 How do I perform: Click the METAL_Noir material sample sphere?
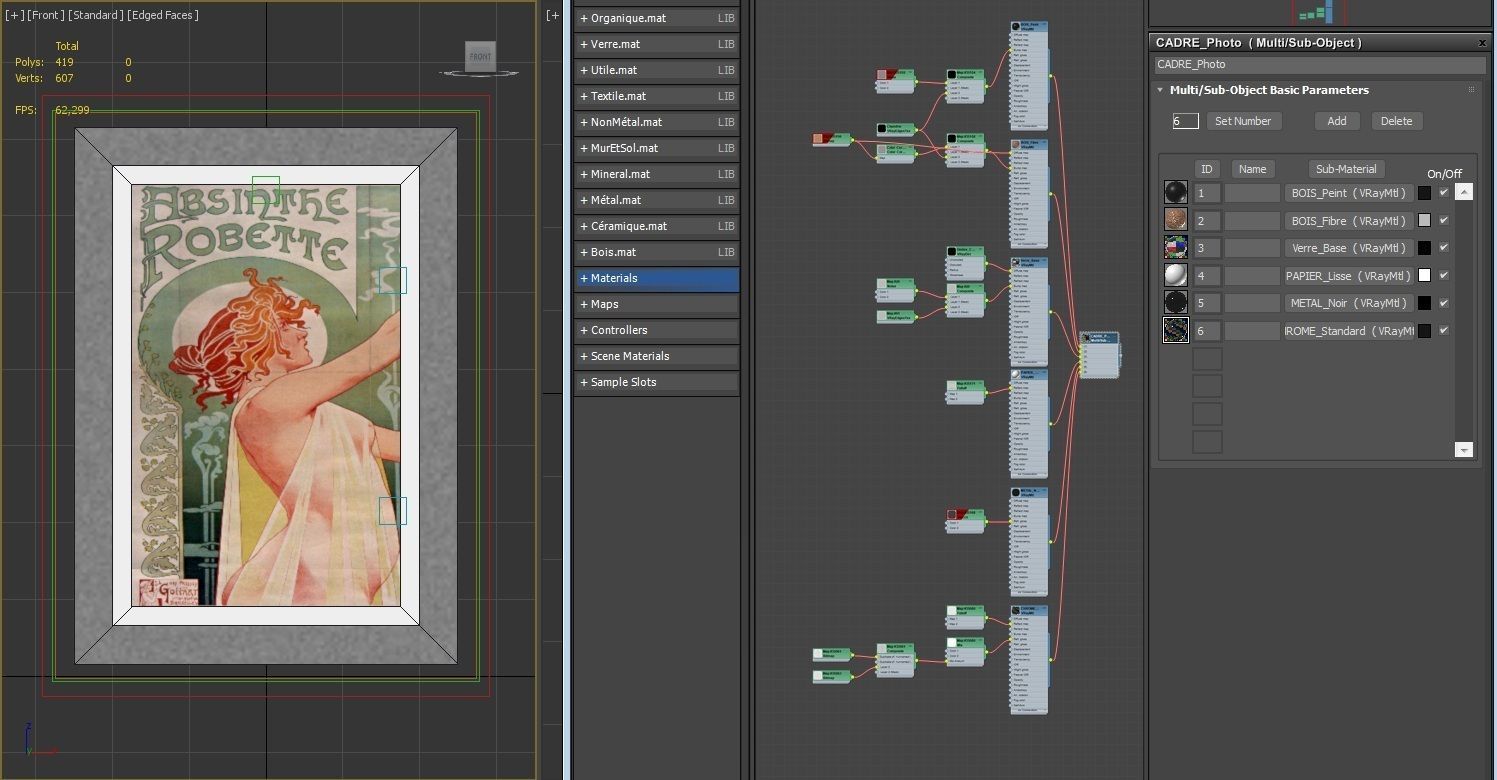click(1176, 303)
